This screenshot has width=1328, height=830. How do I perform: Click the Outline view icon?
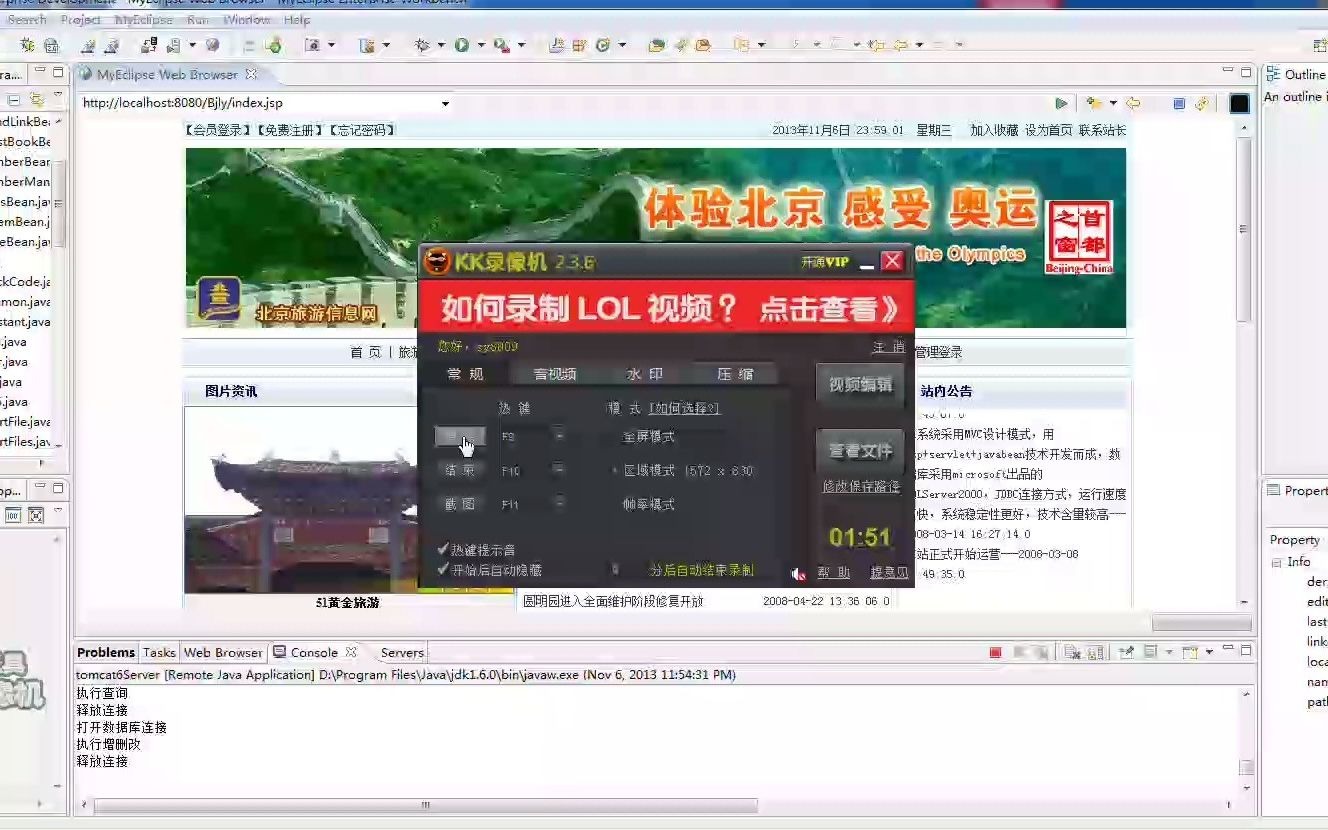1273,74
